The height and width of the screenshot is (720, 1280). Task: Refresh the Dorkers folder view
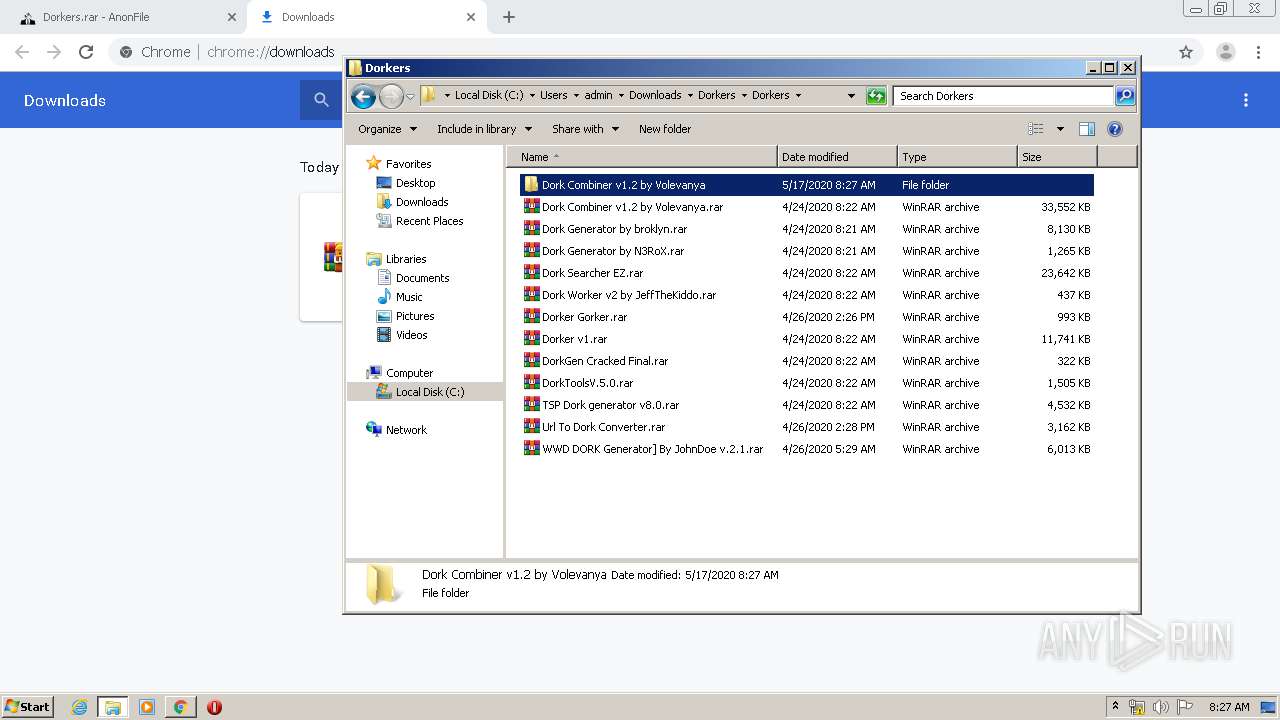pyautogui.click(x=876, y=96)
